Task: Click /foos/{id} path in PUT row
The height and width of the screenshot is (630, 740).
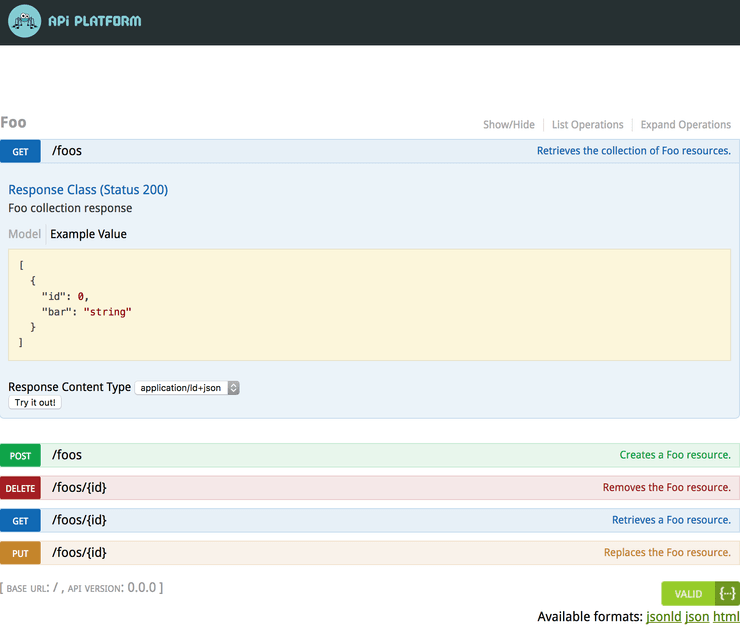Action: click(x=79, y=553)
